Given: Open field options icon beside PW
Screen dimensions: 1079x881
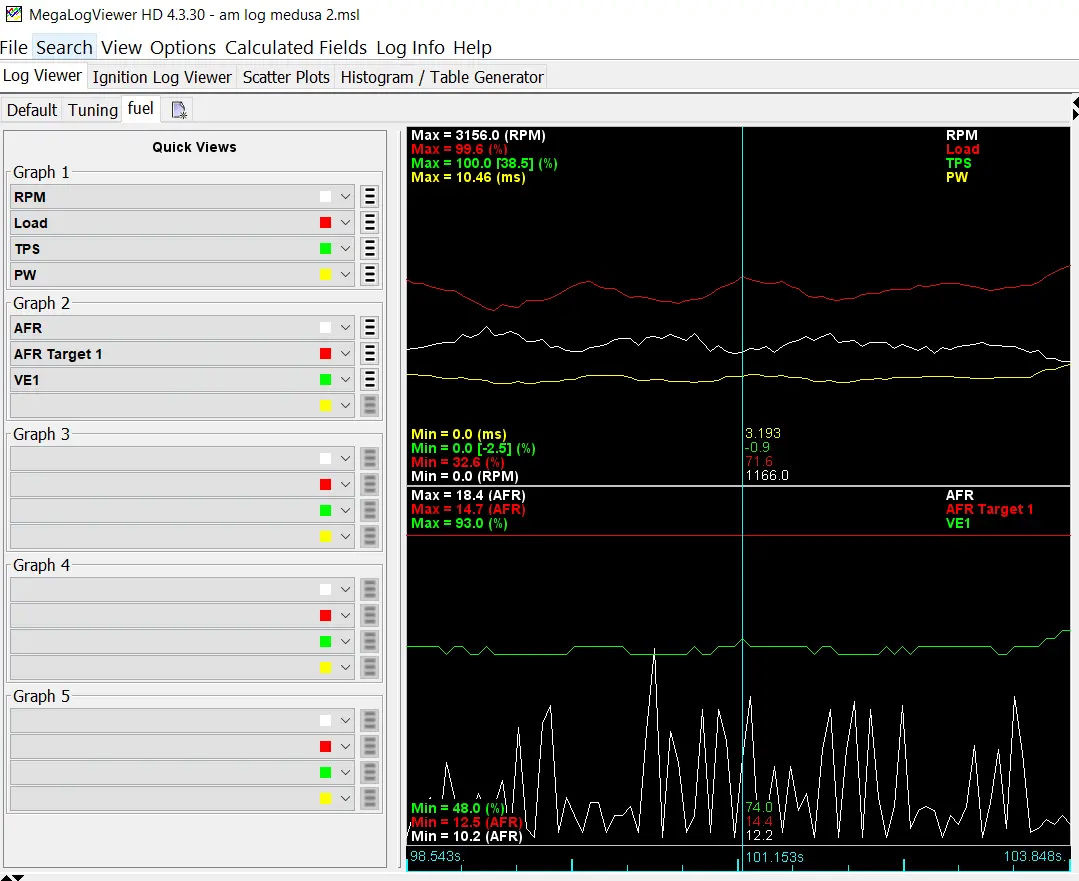Looking at the screenshot, I should (370, 275).
